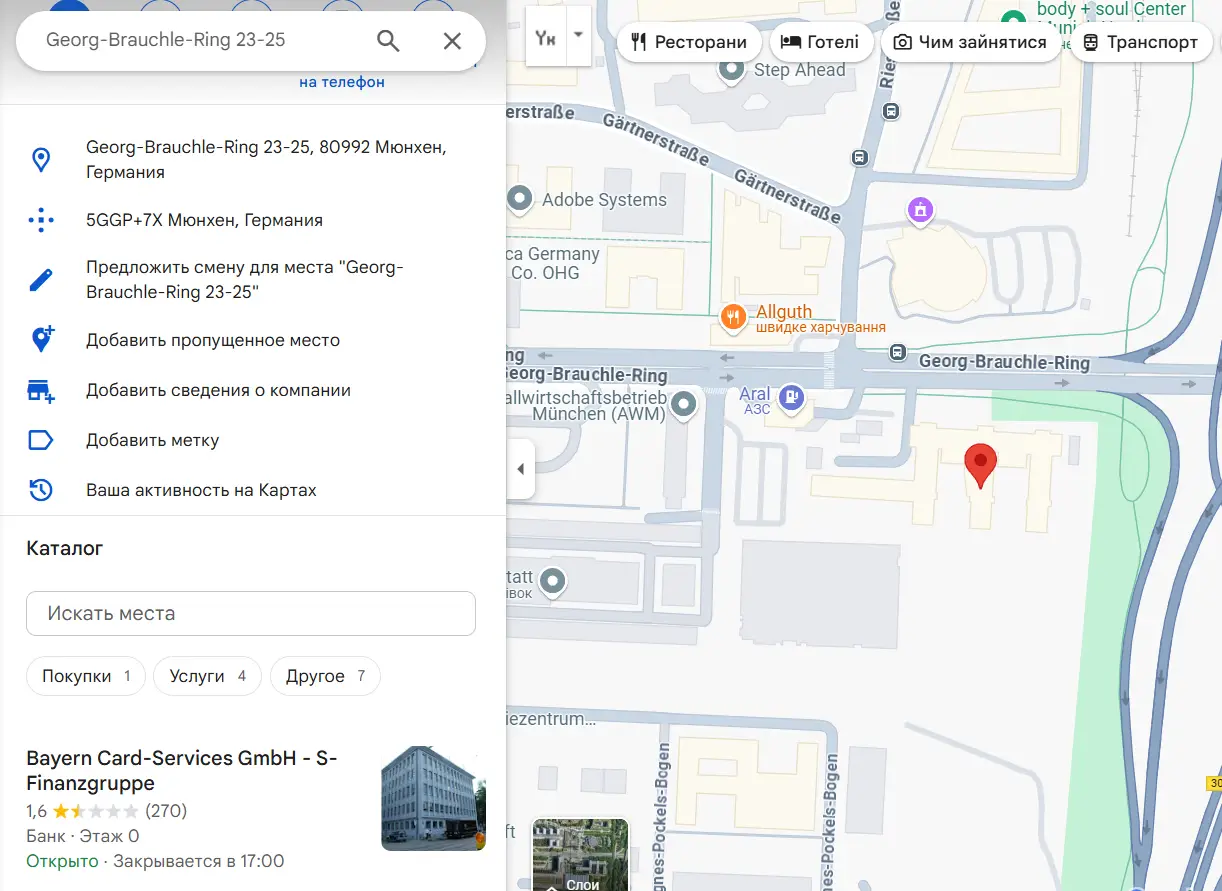Image resolution: width=1222 pixels, height=891 pixels.
Task: Select the Транспорт filter chip
Action: (x=1140, y=42)
